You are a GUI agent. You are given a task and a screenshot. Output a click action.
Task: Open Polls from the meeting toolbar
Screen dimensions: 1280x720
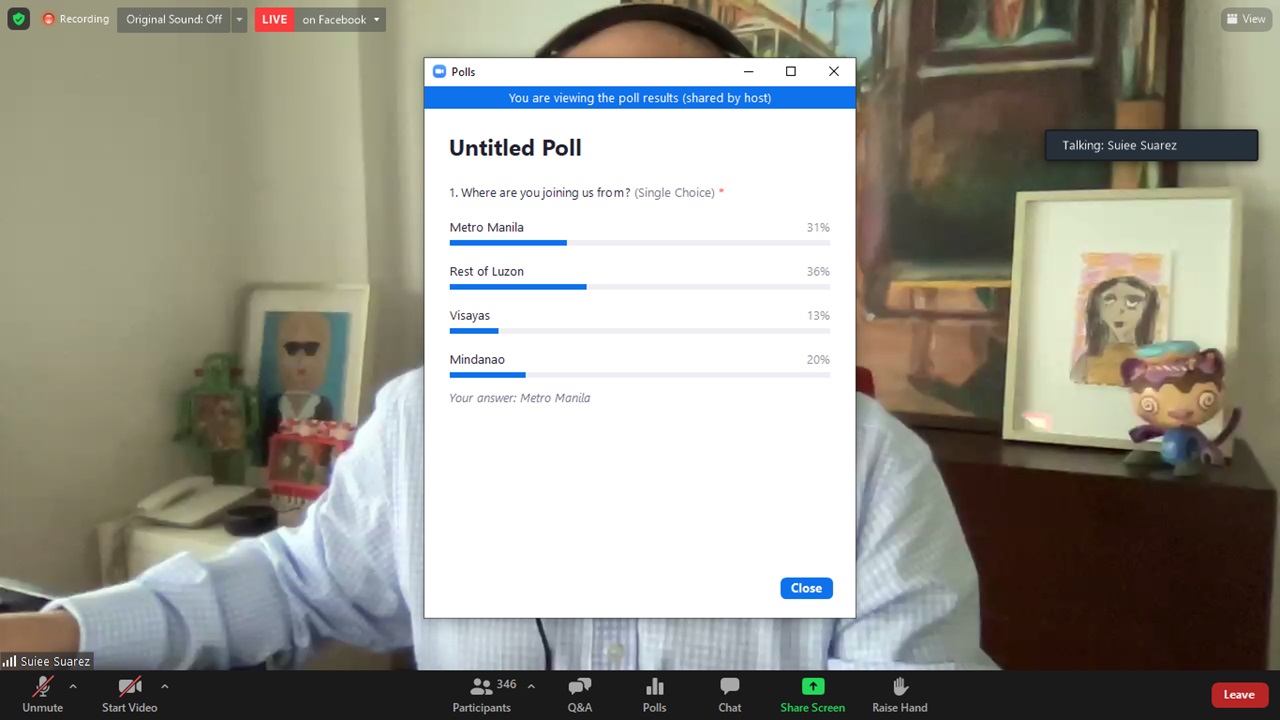[x=654, y=694]
